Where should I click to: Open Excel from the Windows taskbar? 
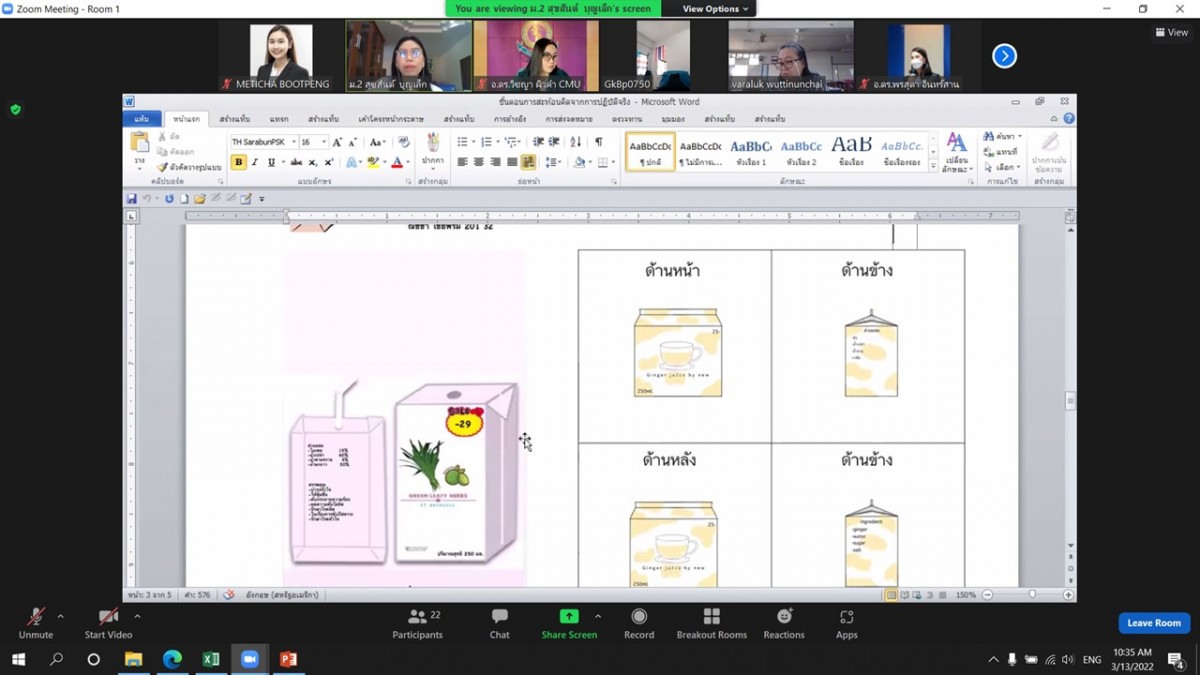(211, 660)
